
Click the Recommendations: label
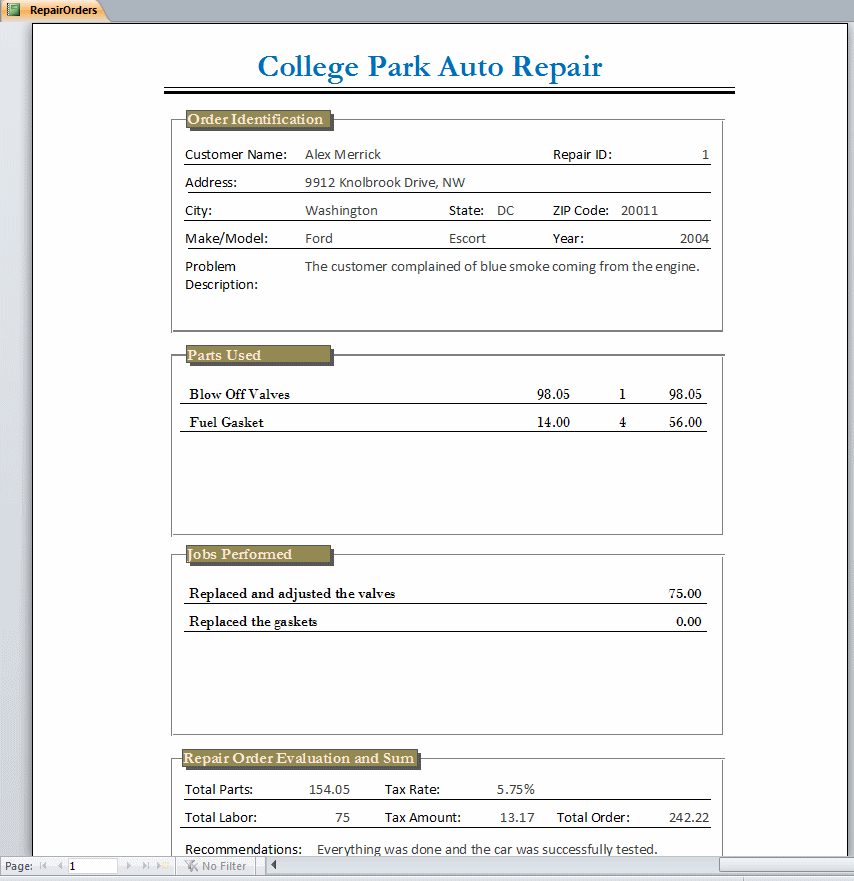point(243,850)
